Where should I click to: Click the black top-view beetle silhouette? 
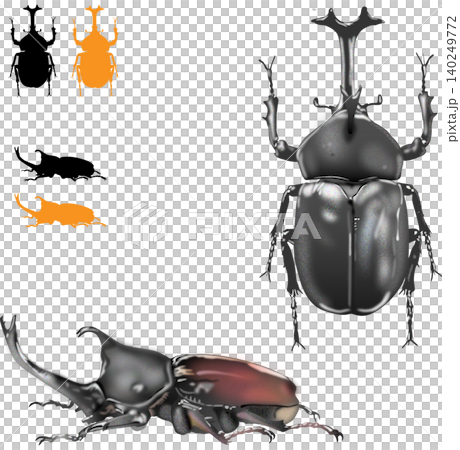[33, 51]
